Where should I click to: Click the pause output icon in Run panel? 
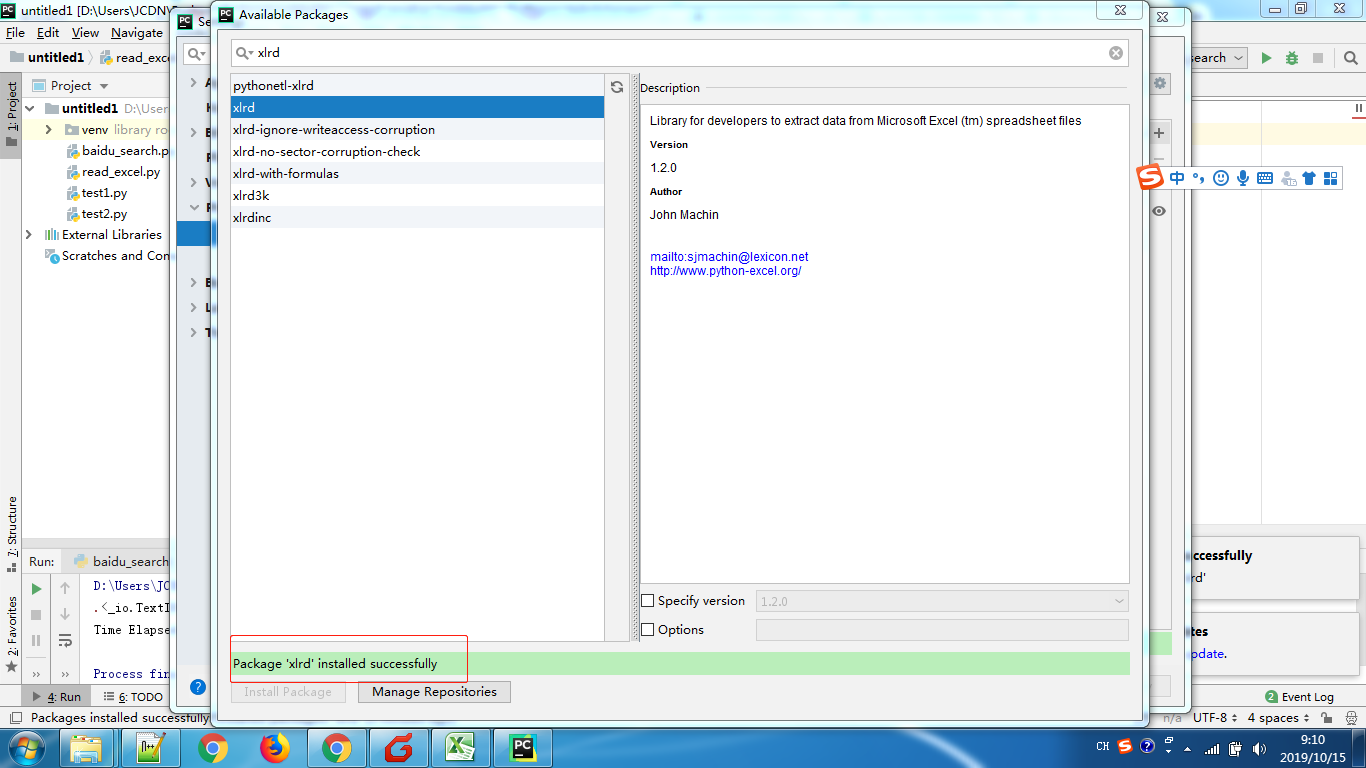click(x=36, y=640)
